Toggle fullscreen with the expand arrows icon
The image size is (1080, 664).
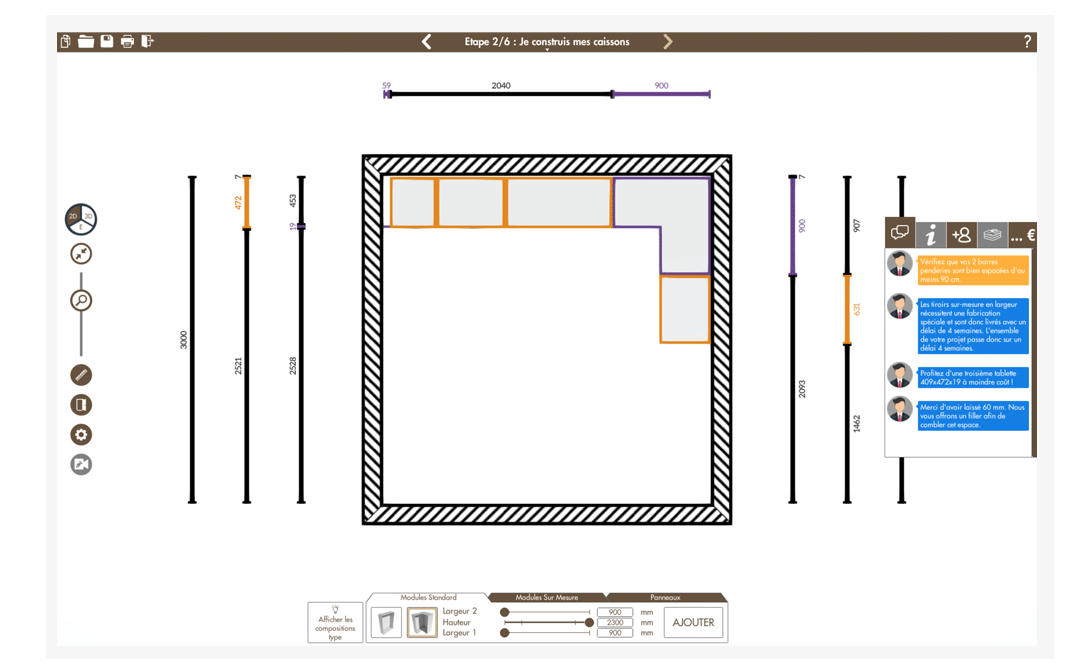[81, 253]
